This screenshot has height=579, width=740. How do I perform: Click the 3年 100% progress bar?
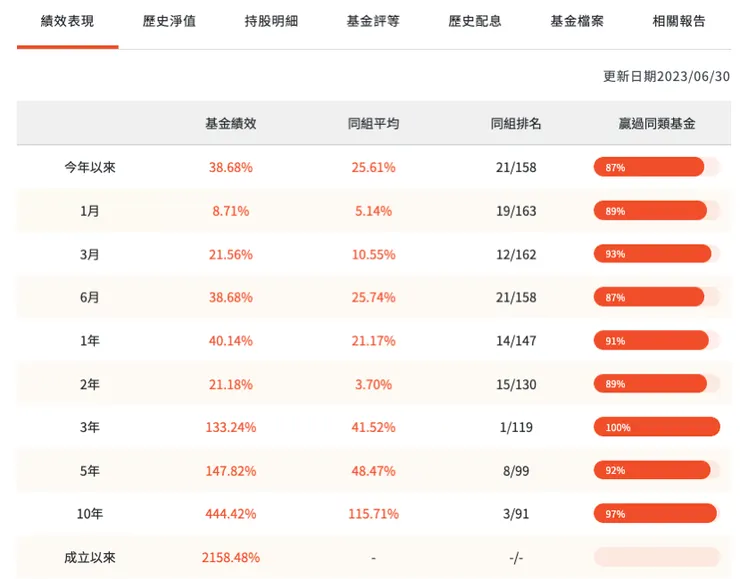pyautogui.click(x=656, y=427)
